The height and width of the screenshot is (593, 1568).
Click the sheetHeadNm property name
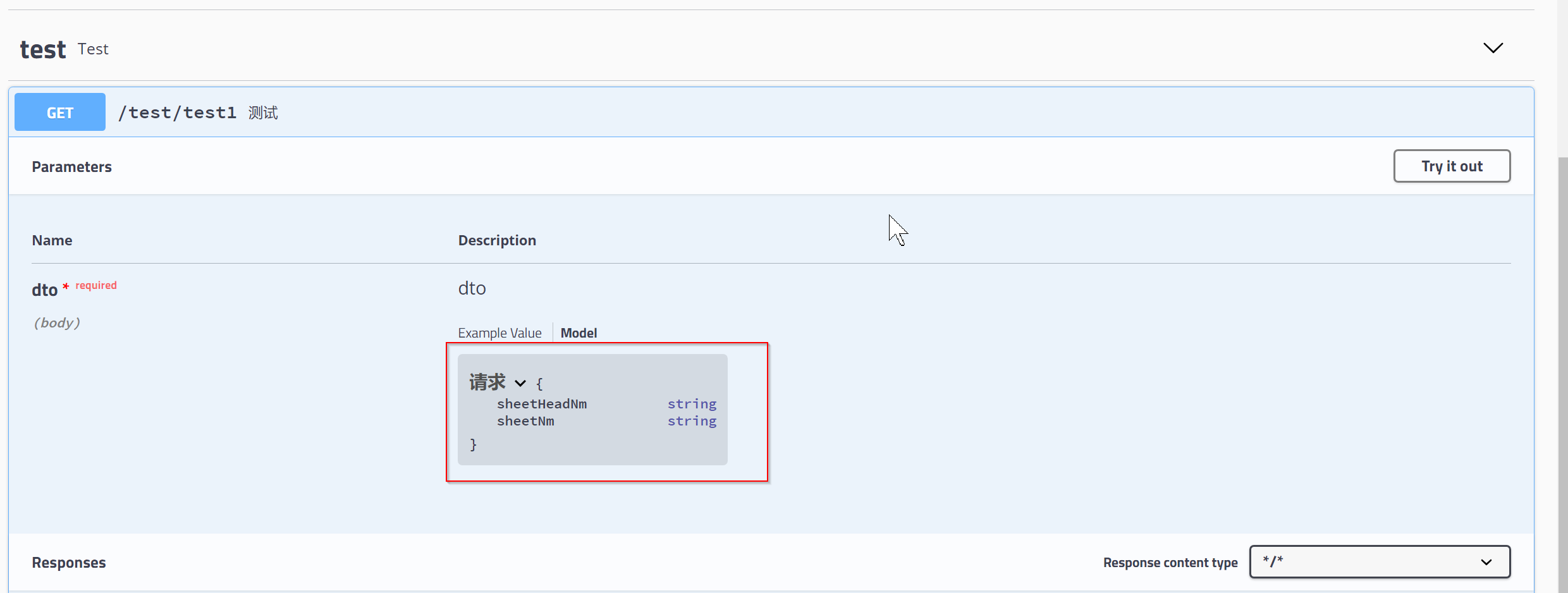(x=542, y=404)
